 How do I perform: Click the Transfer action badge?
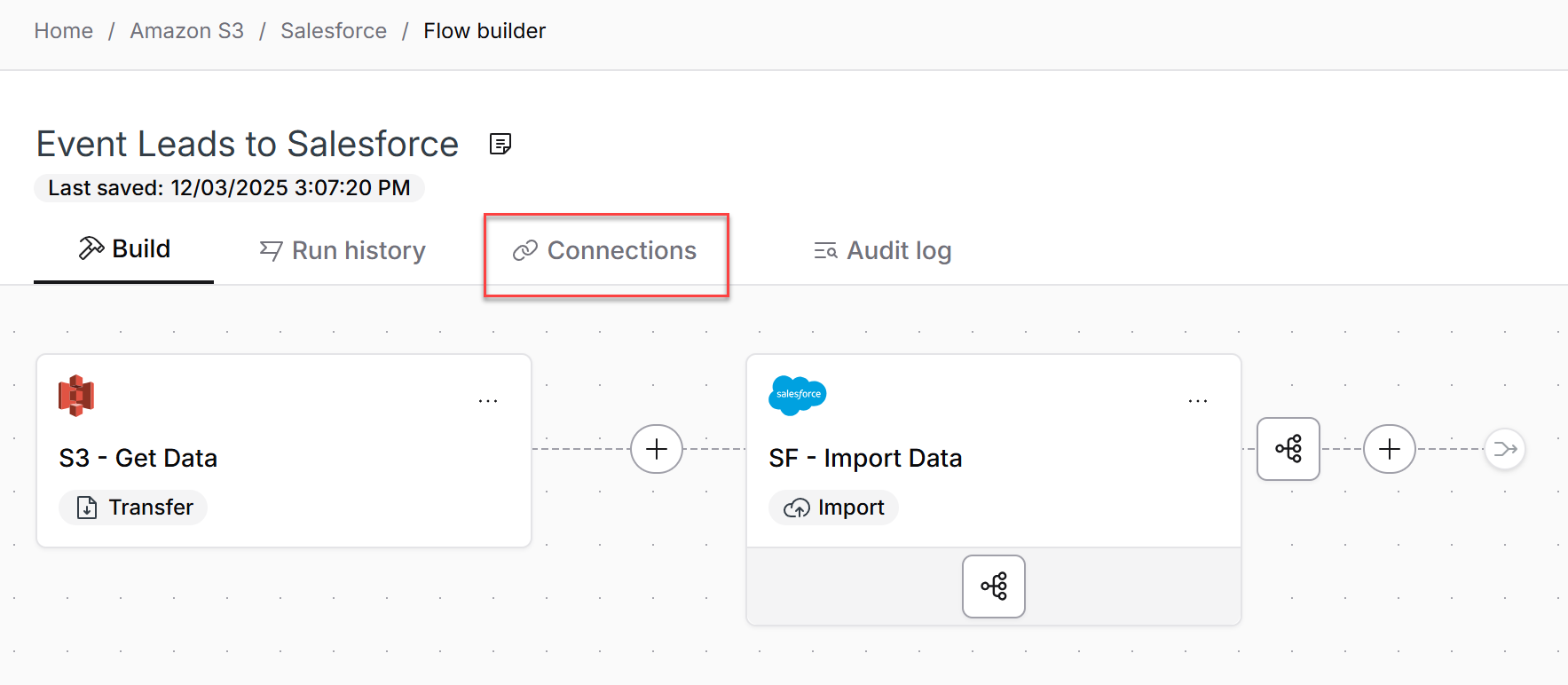(133, 508)
